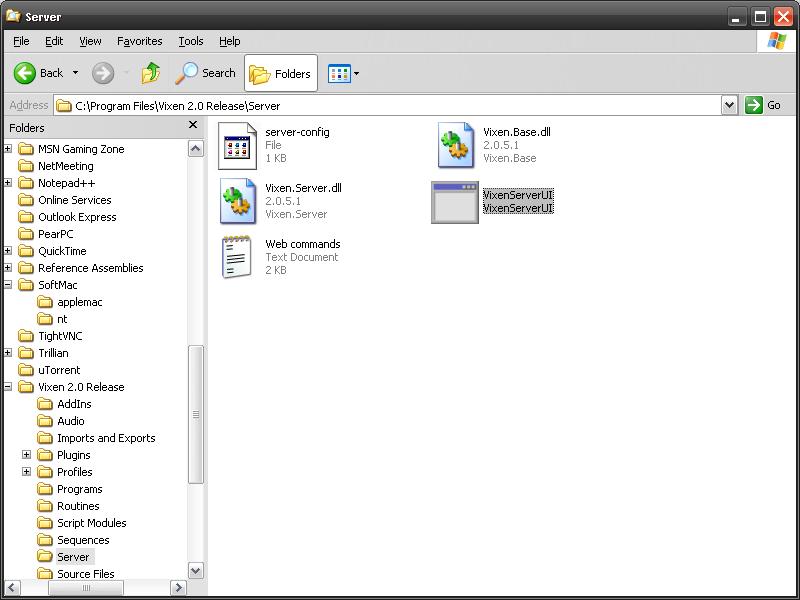Viewport: 800px width, 600px height.
Task: Open the Views dropdown arrow
Action: click(357, 73)
